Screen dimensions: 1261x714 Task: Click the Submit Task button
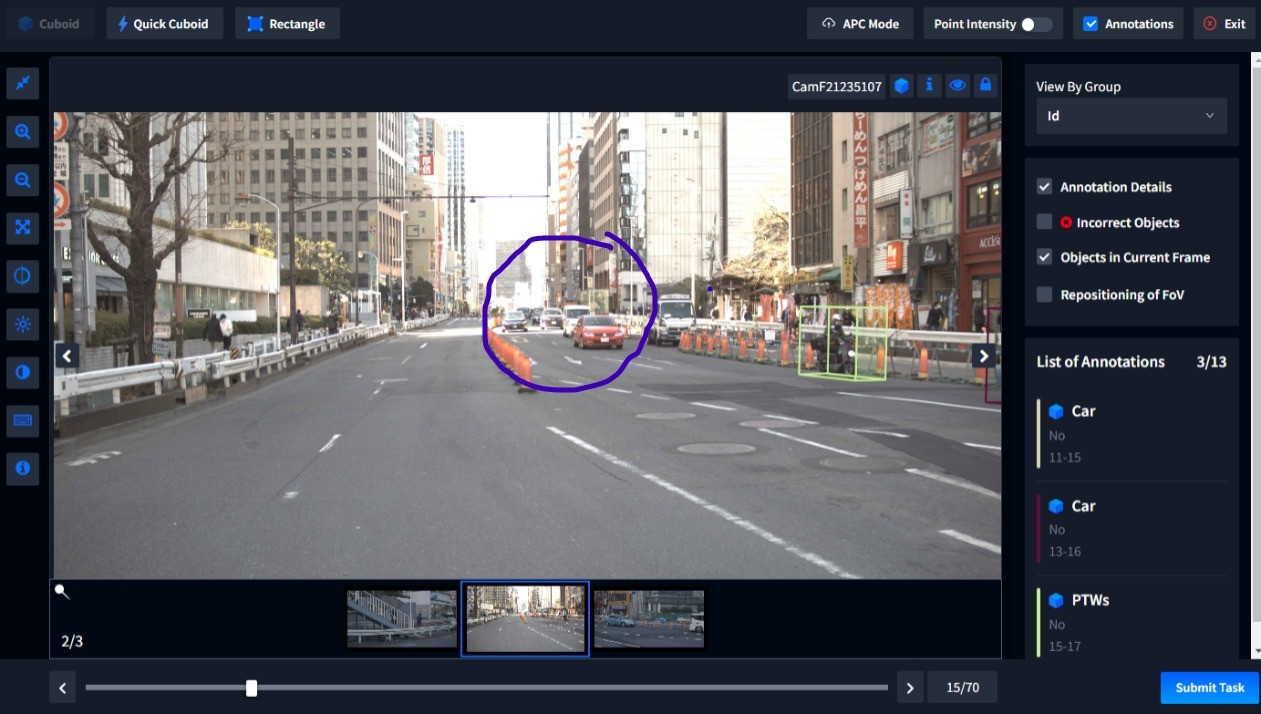(x=1209, y=687)
